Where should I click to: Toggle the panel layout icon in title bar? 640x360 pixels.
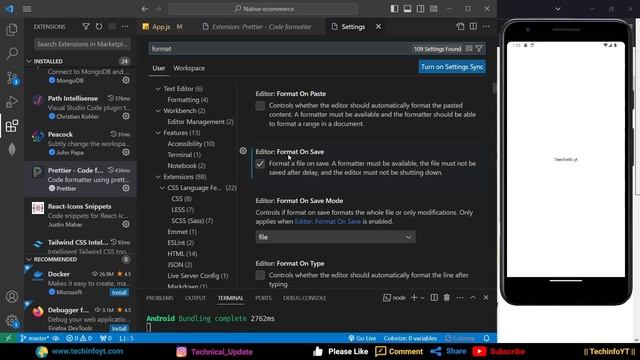407,9
